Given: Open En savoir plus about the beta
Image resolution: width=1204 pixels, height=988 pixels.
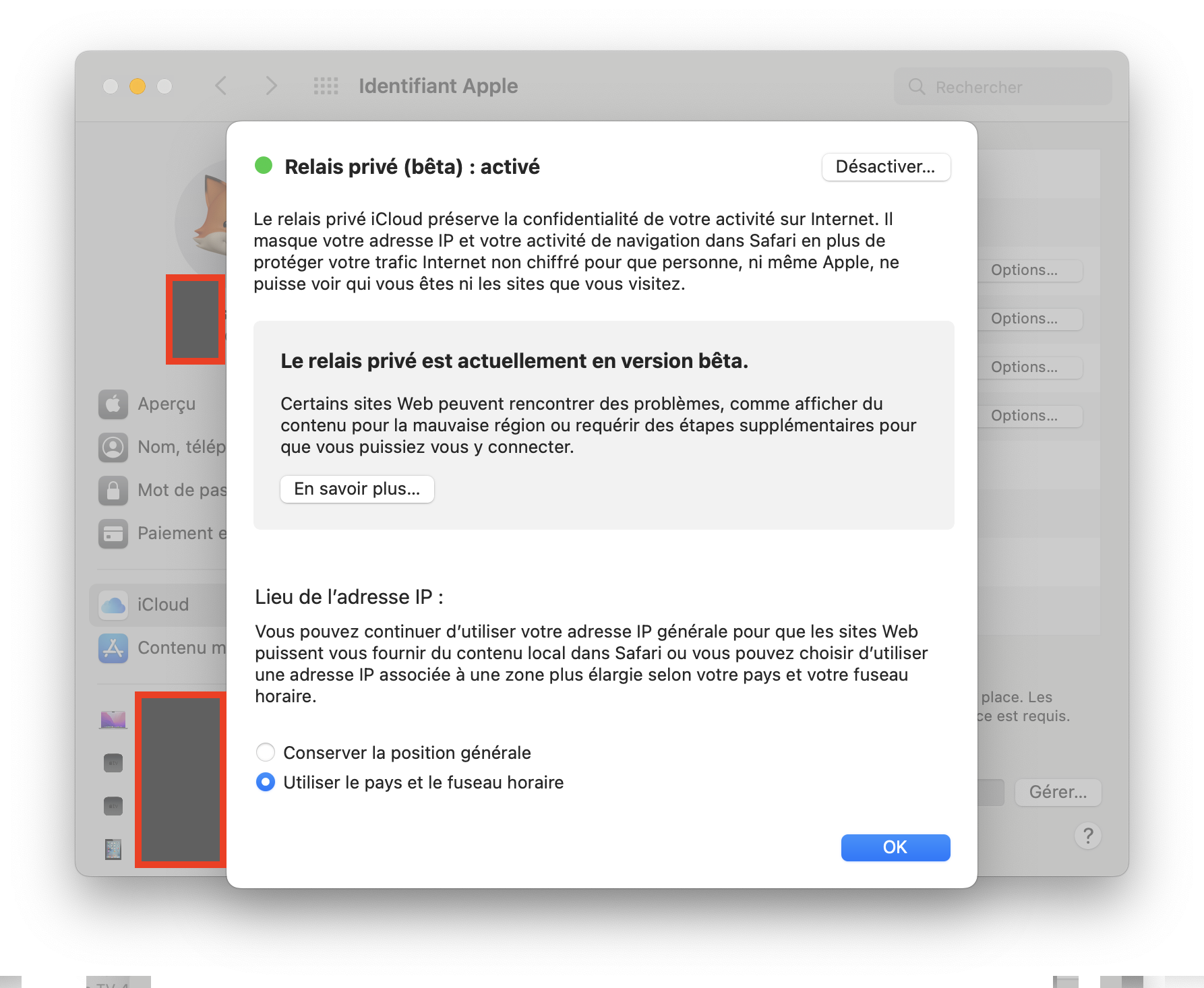Looking at the screenshot, I should point(357,489).
